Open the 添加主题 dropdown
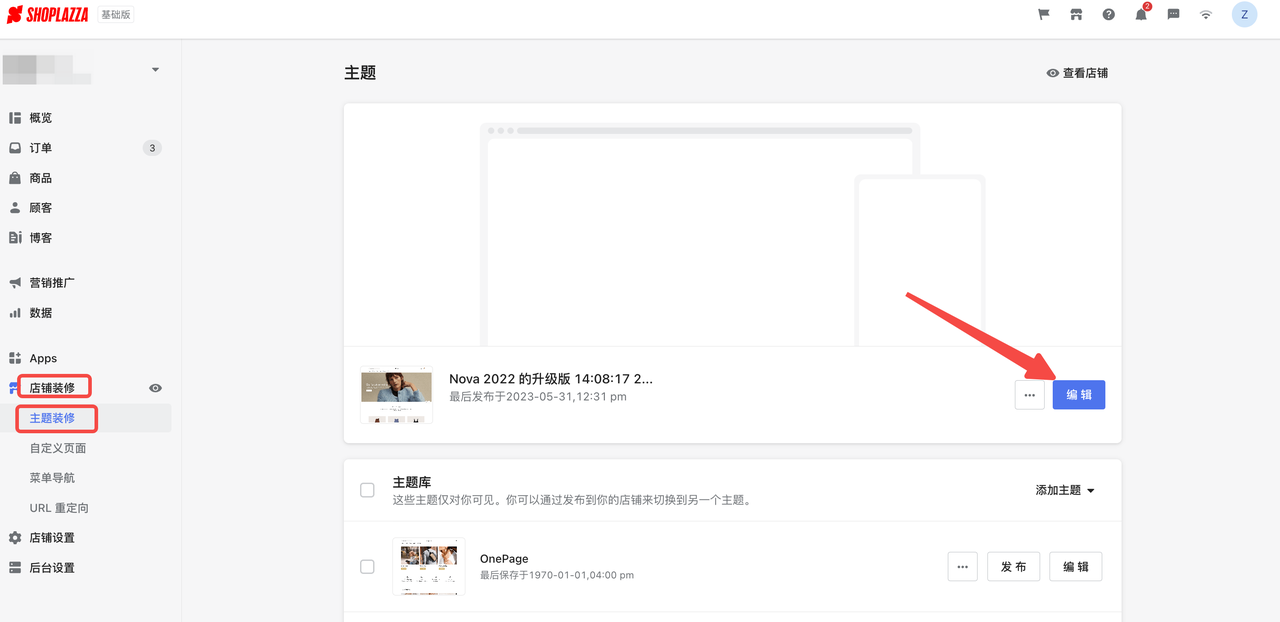The height and width of the screenshot is (622, 1280). pos(1065,490)
